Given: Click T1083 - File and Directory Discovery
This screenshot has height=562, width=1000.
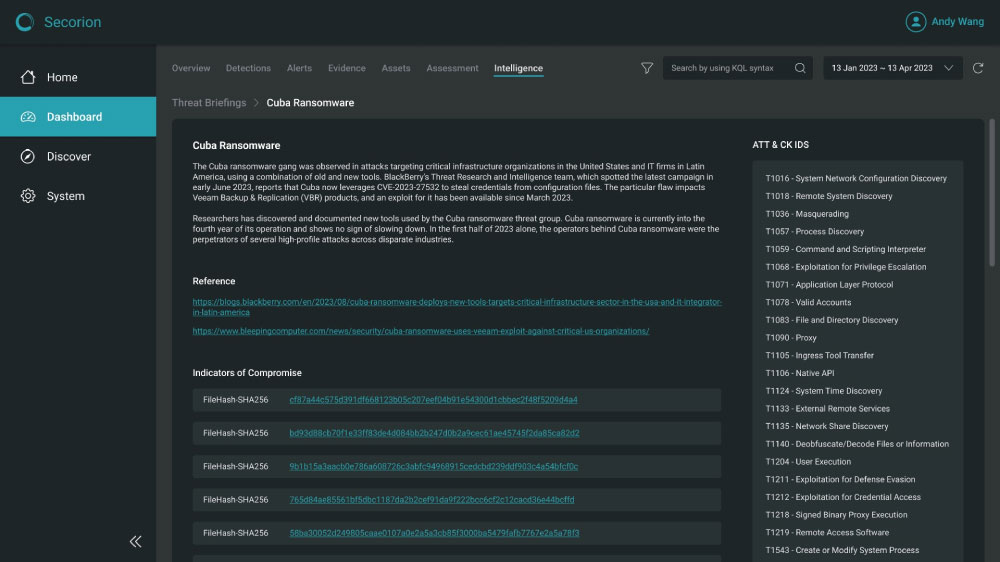Looking at the screenshot, I should click(832, 320).
